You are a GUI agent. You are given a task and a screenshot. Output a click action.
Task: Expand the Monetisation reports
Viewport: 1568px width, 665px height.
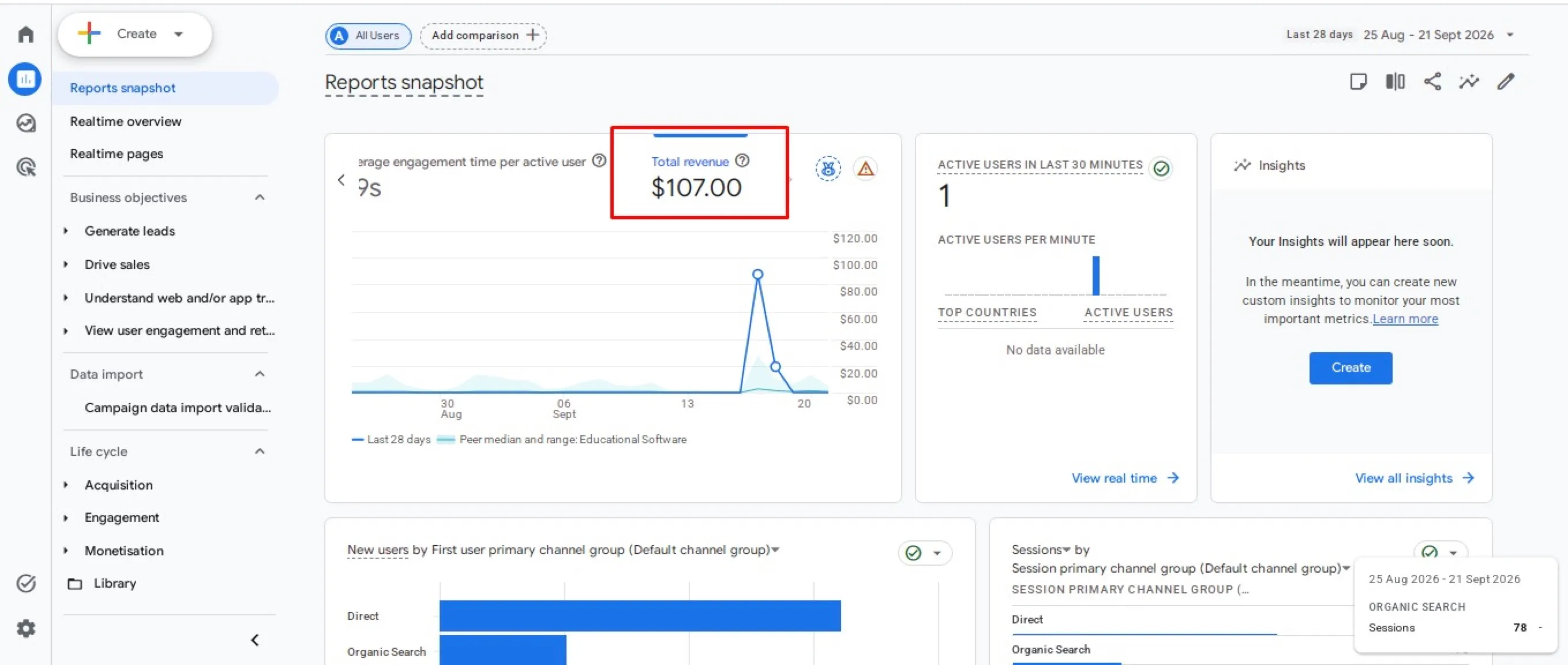coord(66,551)
